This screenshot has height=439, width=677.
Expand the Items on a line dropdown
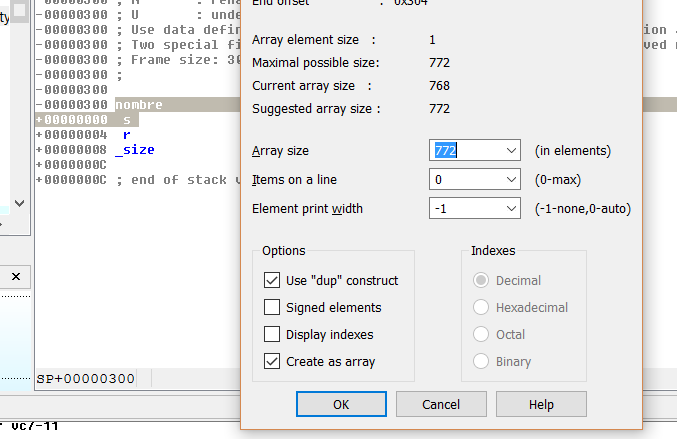click(x=511, y=180)
